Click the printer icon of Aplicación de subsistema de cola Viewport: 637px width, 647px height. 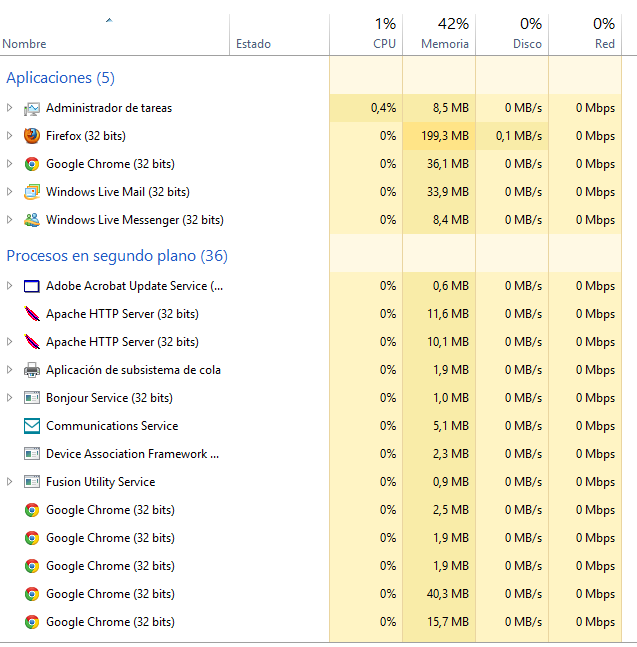(x=32, y=370)
